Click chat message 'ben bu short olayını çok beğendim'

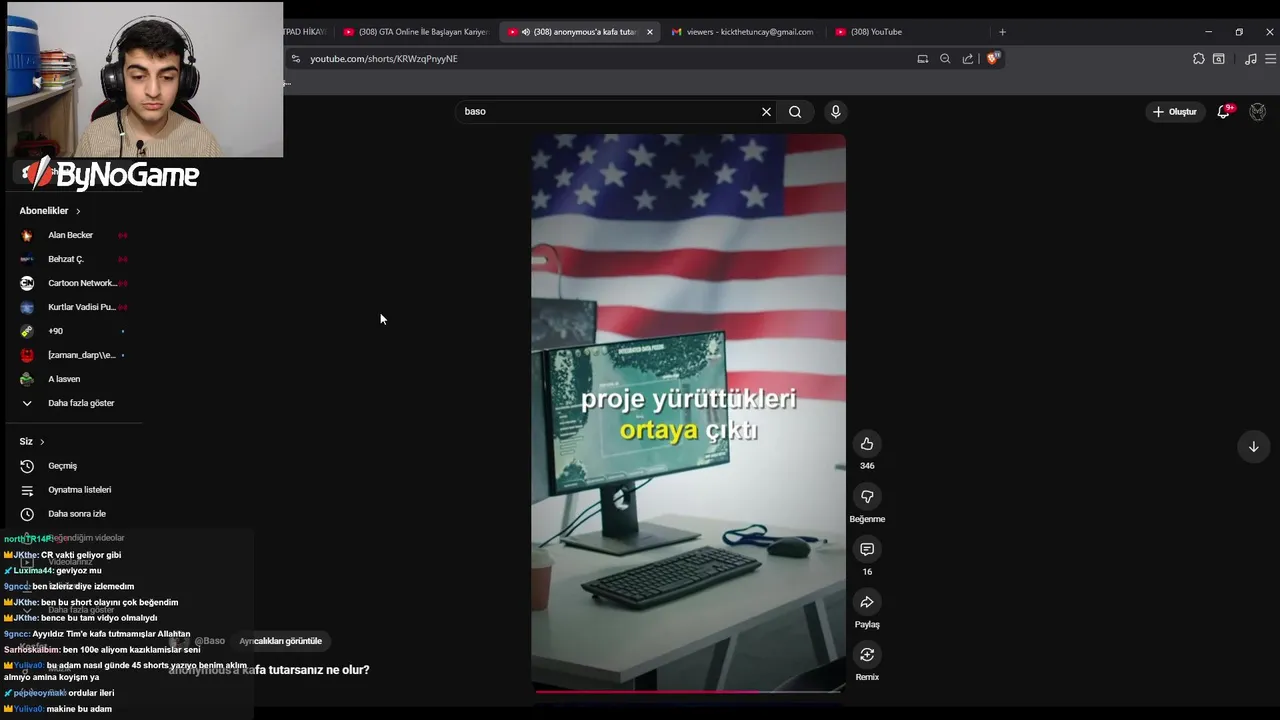109,603
